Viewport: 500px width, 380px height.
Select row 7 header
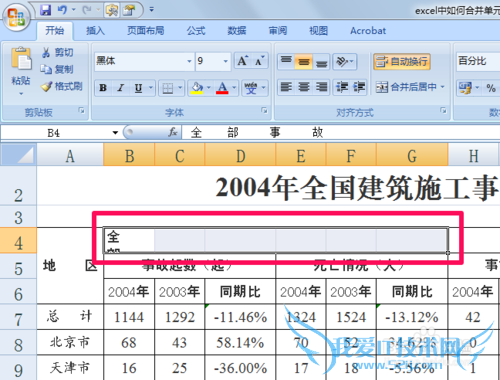pos(18,317)
